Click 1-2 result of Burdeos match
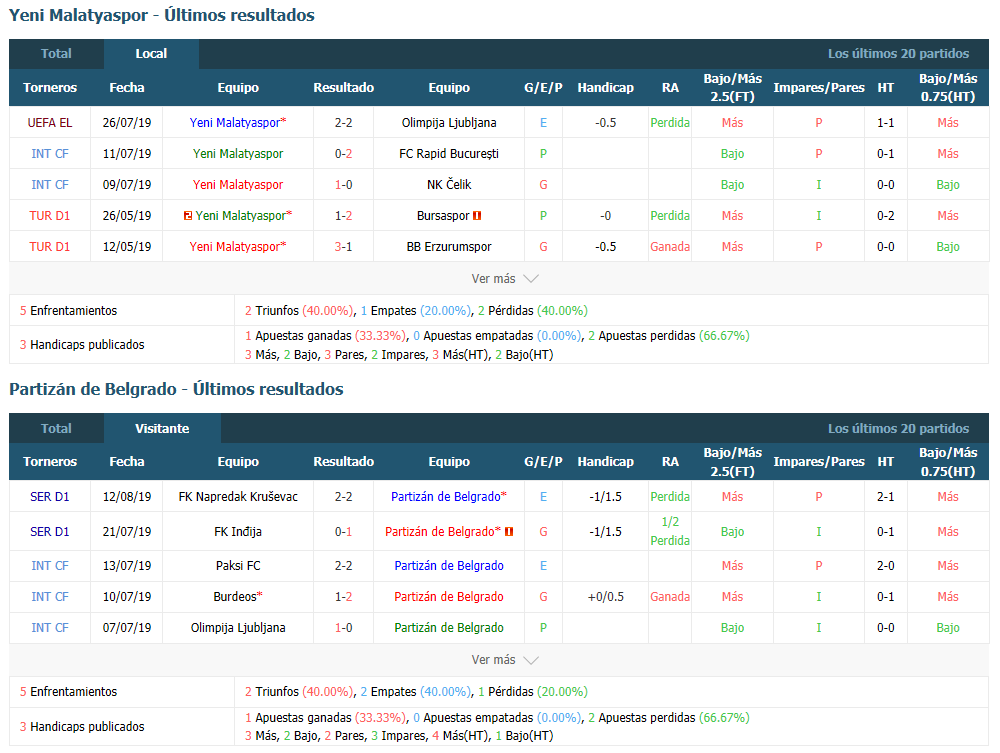The height and width of the screenshot is (753, 1000). (x=344, y=597)
